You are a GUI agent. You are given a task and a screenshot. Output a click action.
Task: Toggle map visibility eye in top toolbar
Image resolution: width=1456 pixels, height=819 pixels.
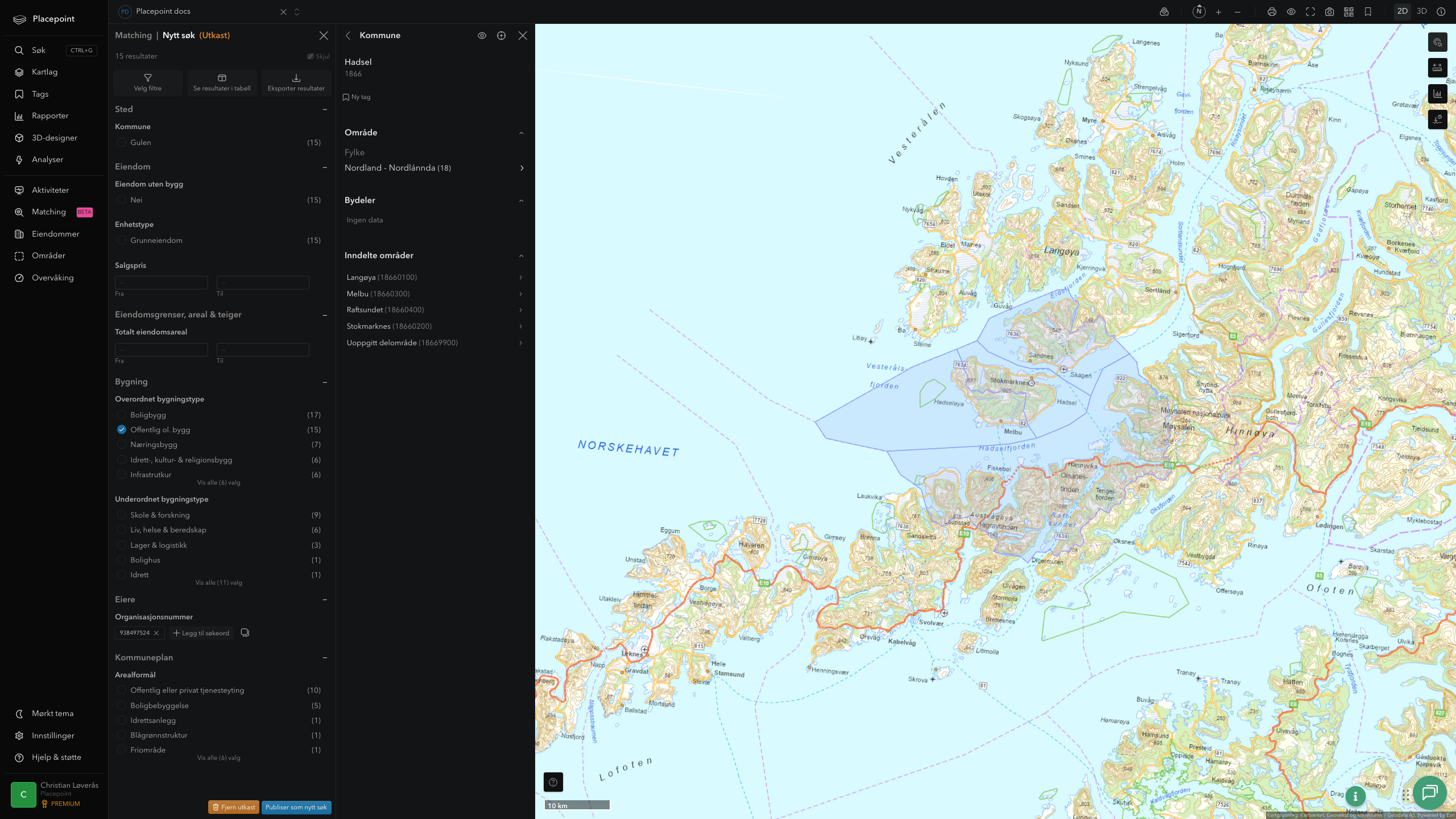coord(1291,12)
